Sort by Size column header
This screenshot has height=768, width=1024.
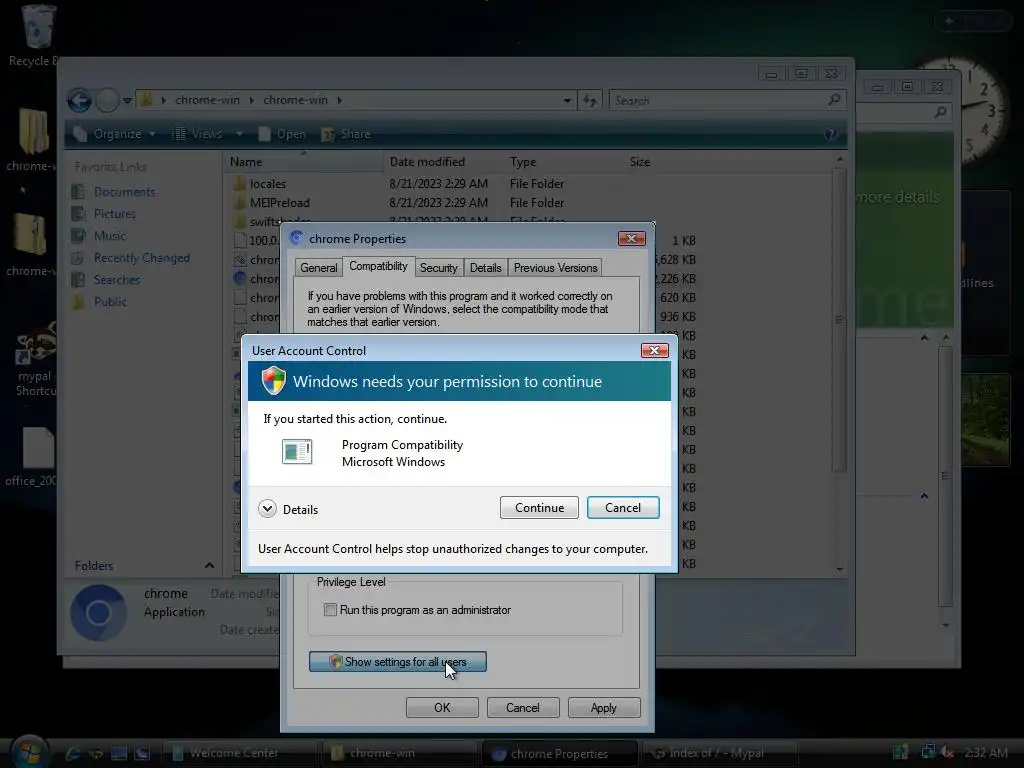pos(639,162)
